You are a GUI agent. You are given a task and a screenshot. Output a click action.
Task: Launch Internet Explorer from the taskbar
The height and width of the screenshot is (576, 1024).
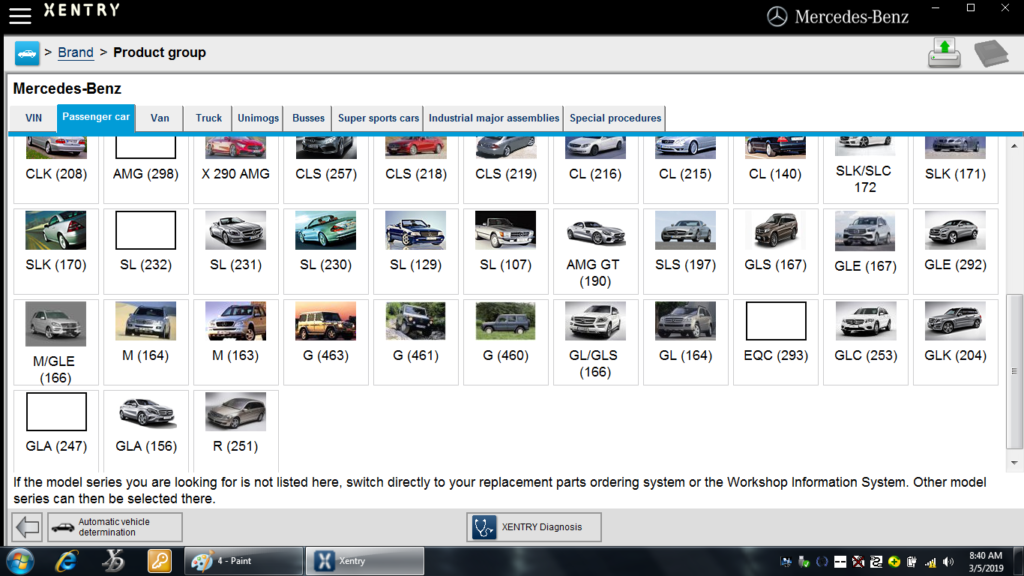tap(66, 561)
